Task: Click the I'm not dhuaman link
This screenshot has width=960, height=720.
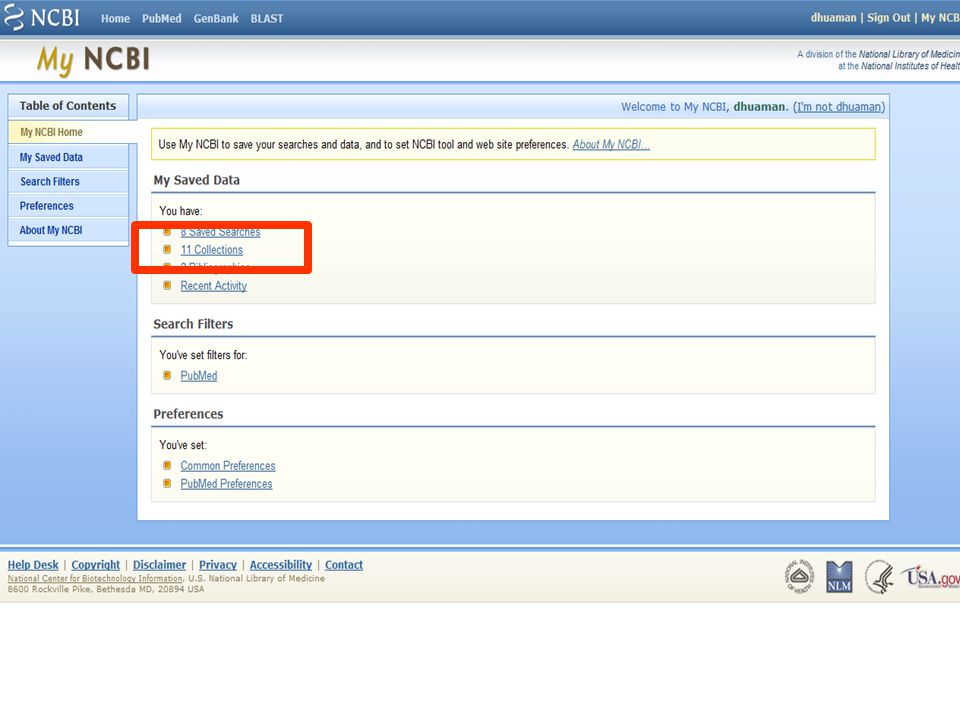Action: tap(839, 107)
